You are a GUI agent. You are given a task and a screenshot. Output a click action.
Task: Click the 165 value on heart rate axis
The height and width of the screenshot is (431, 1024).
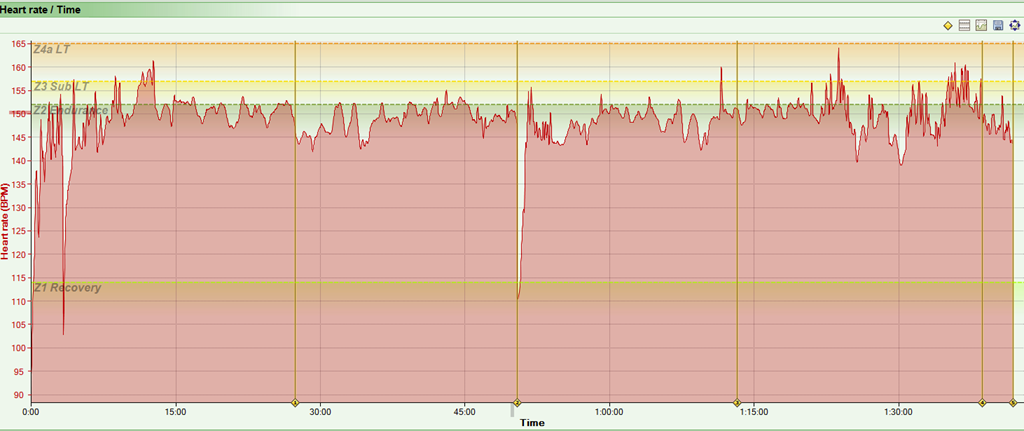tap(18, 44)
